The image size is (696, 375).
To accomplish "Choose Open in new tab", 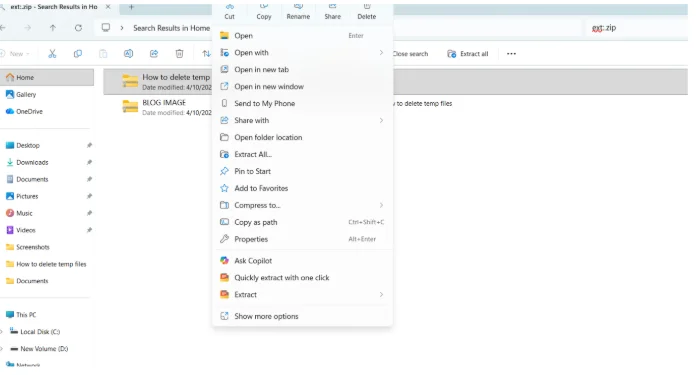I will [x=302, y=69].
